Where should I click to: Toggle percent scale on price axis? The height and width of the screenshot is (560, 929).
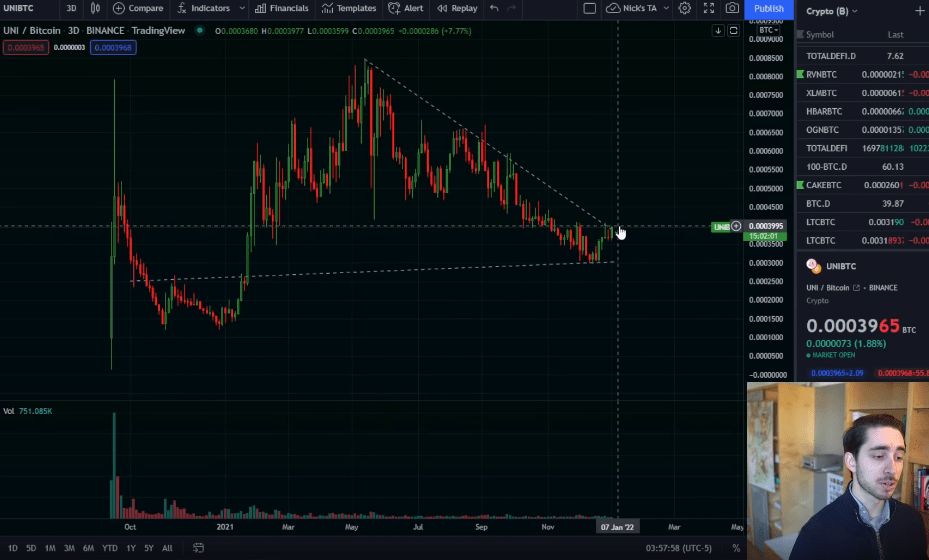(736, 548)
